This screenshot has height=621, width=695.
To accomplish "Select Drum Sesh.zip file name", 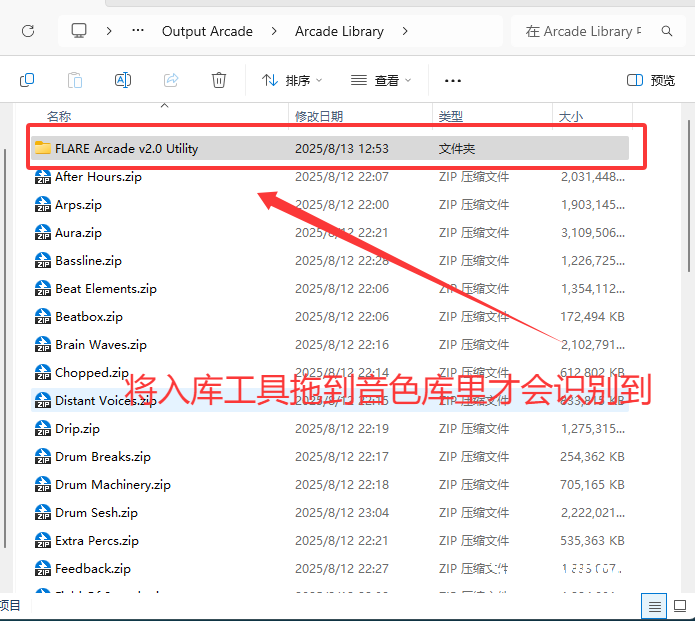I will coord(97,512).
